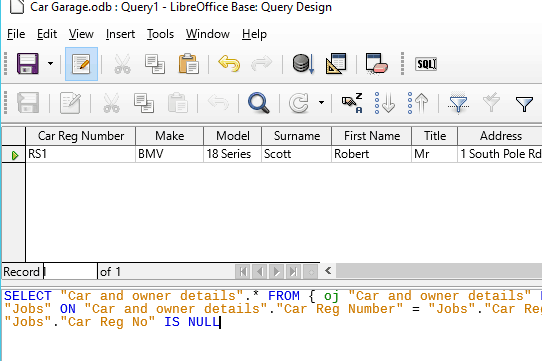Click the Surname column header
Viewport: 542px width, 361px height.
coord(297,136)
